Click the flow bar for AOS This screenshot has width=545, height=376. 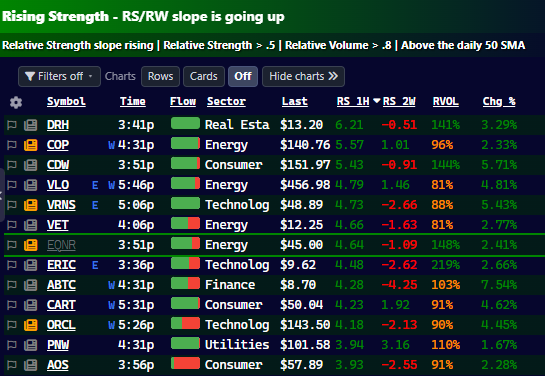click(x=185, y=363)
